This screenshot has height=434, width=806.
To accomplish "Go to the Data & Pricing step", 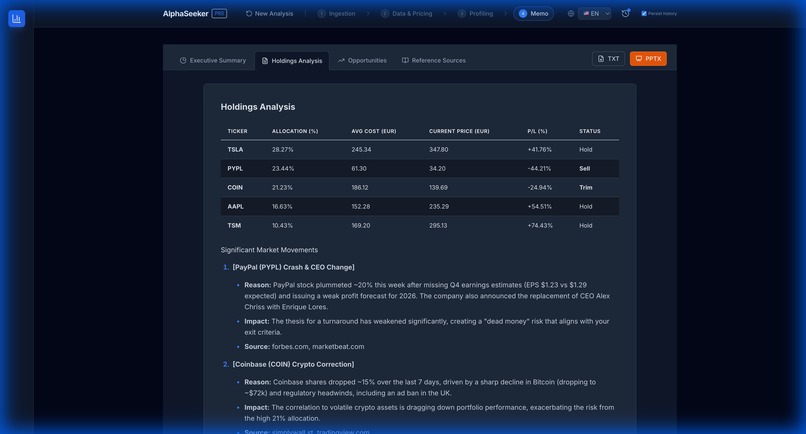I will point(407,14).
